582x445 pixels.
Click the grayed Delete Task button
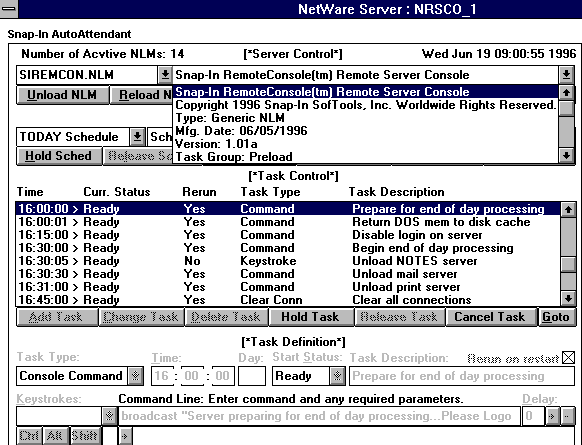click(x=226, y=317)
